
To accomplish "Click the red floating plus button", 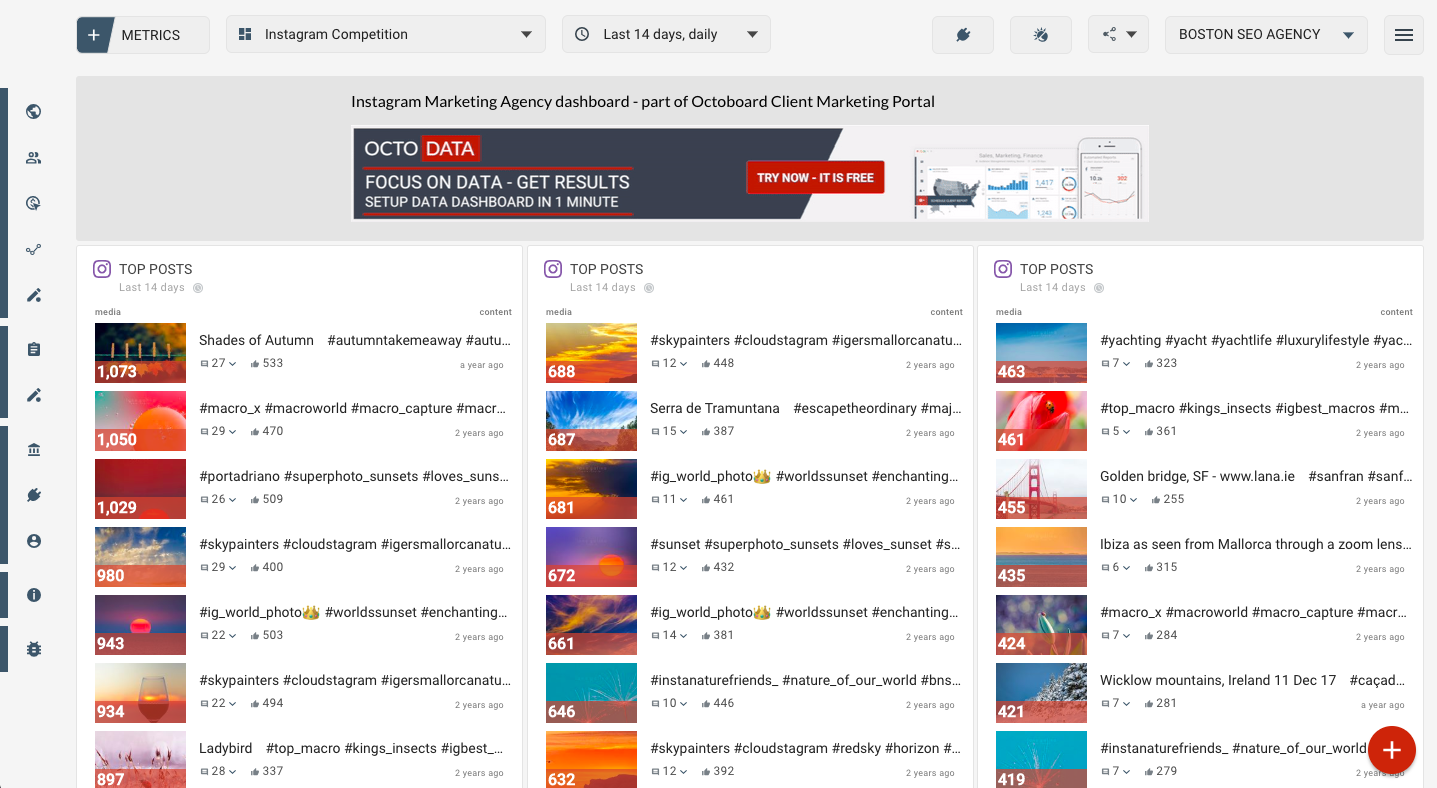I will (x=1392, y=749).
